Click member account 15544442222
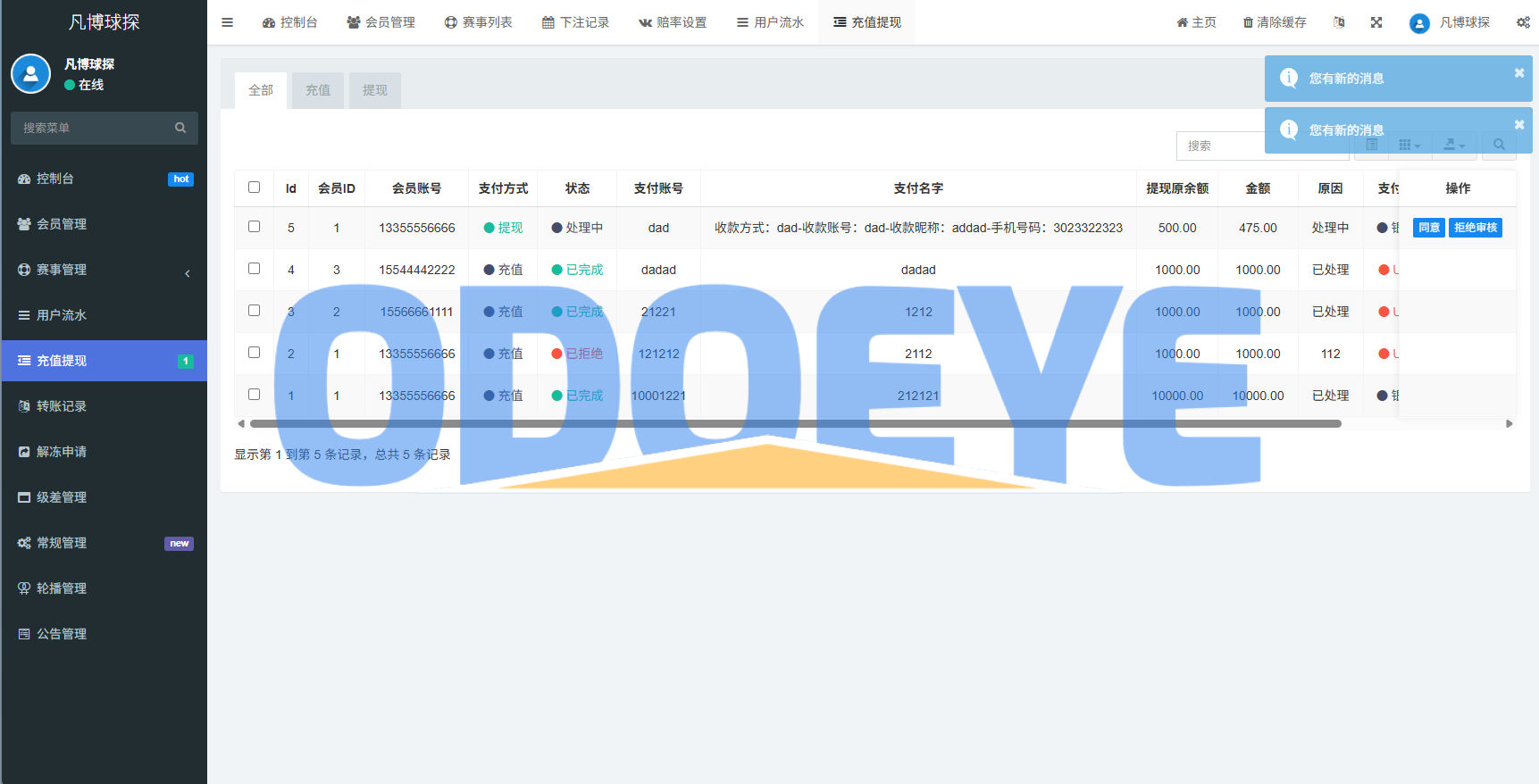Viewport: 1539px width, 784px height. click(417, 270)
